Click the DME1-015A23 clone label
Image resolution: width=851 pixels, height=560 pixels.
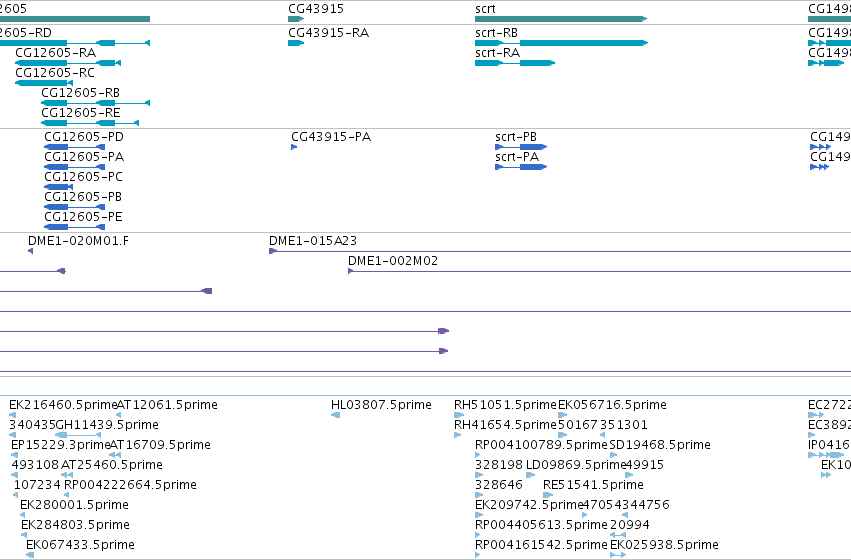[313, 241]
